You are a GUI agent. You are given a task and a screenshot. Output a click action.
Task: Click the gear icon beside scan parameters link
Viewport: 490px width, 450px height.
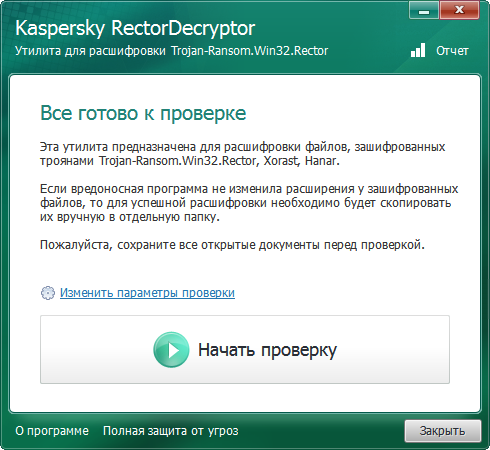tap(48, 293)
